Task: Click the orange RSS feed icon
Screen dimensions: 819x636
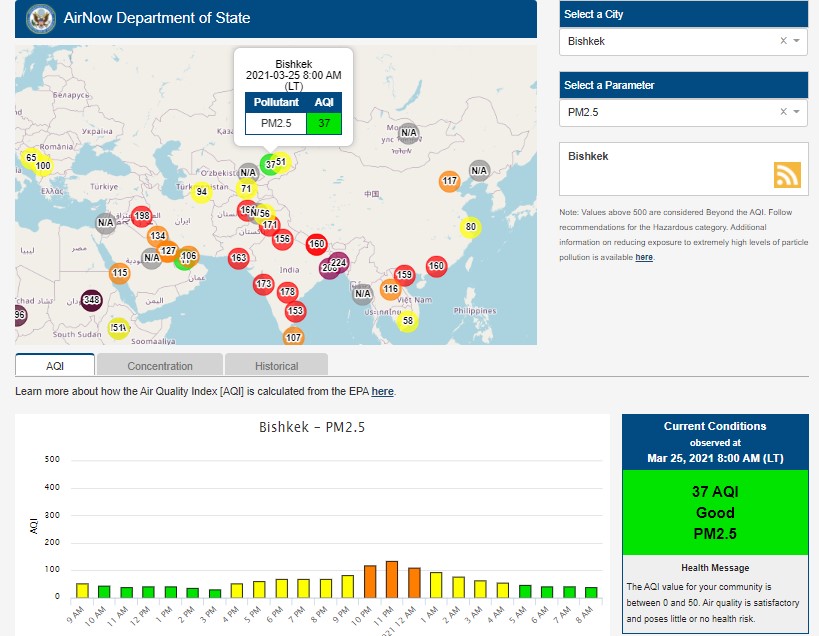Action: pyautogui.click(x=787, y=174)
